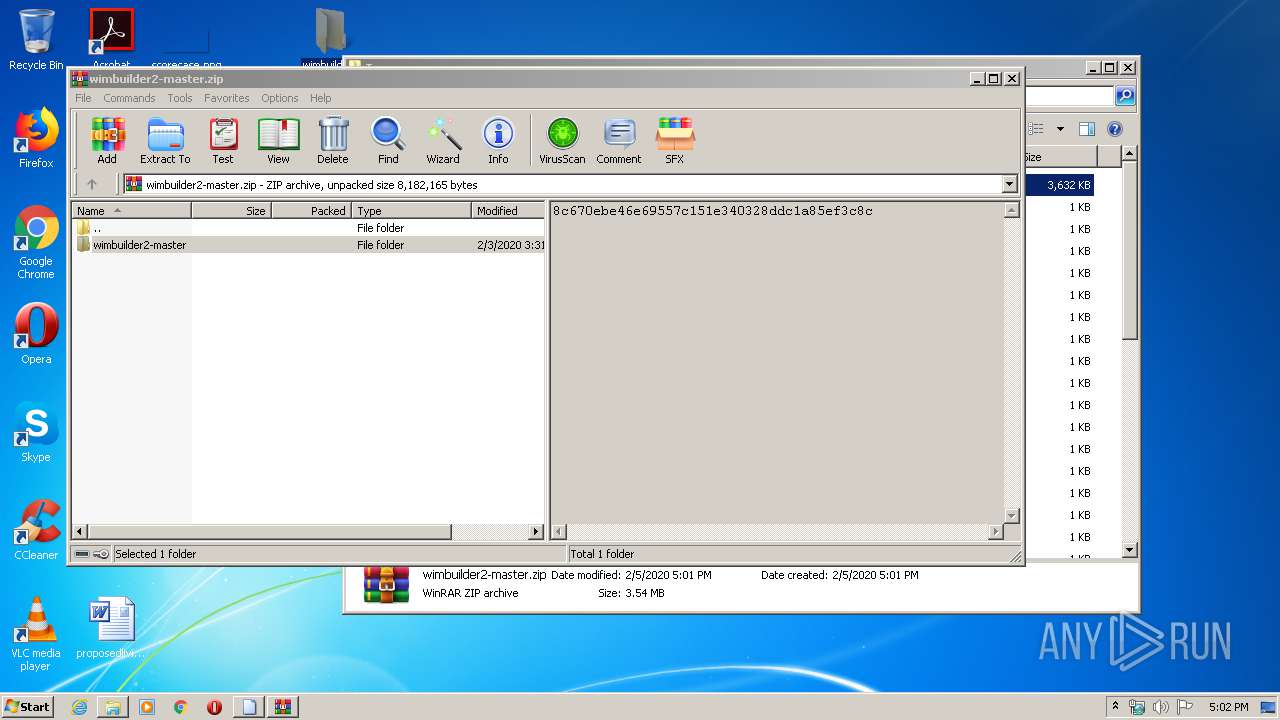Viewport: 1280px width, 720px height.
Task: Select the wimbuilder2-master folder row
Action: (309, 245)
